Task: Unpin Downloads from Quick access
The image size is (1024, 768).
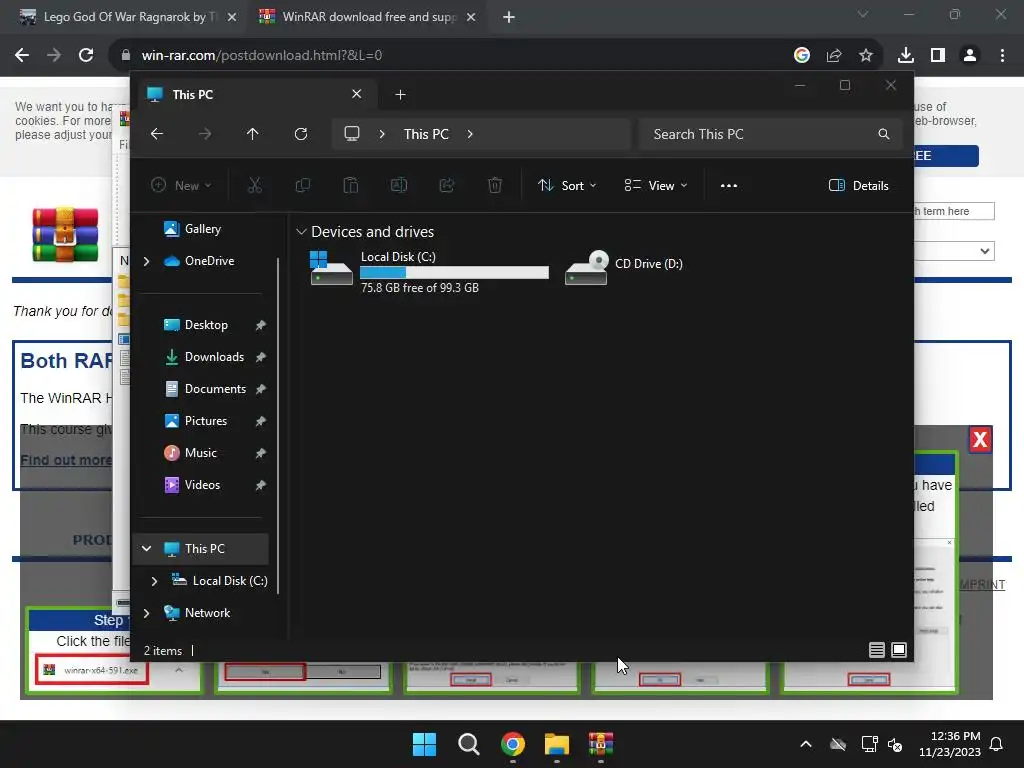Action: pos(261,357)
